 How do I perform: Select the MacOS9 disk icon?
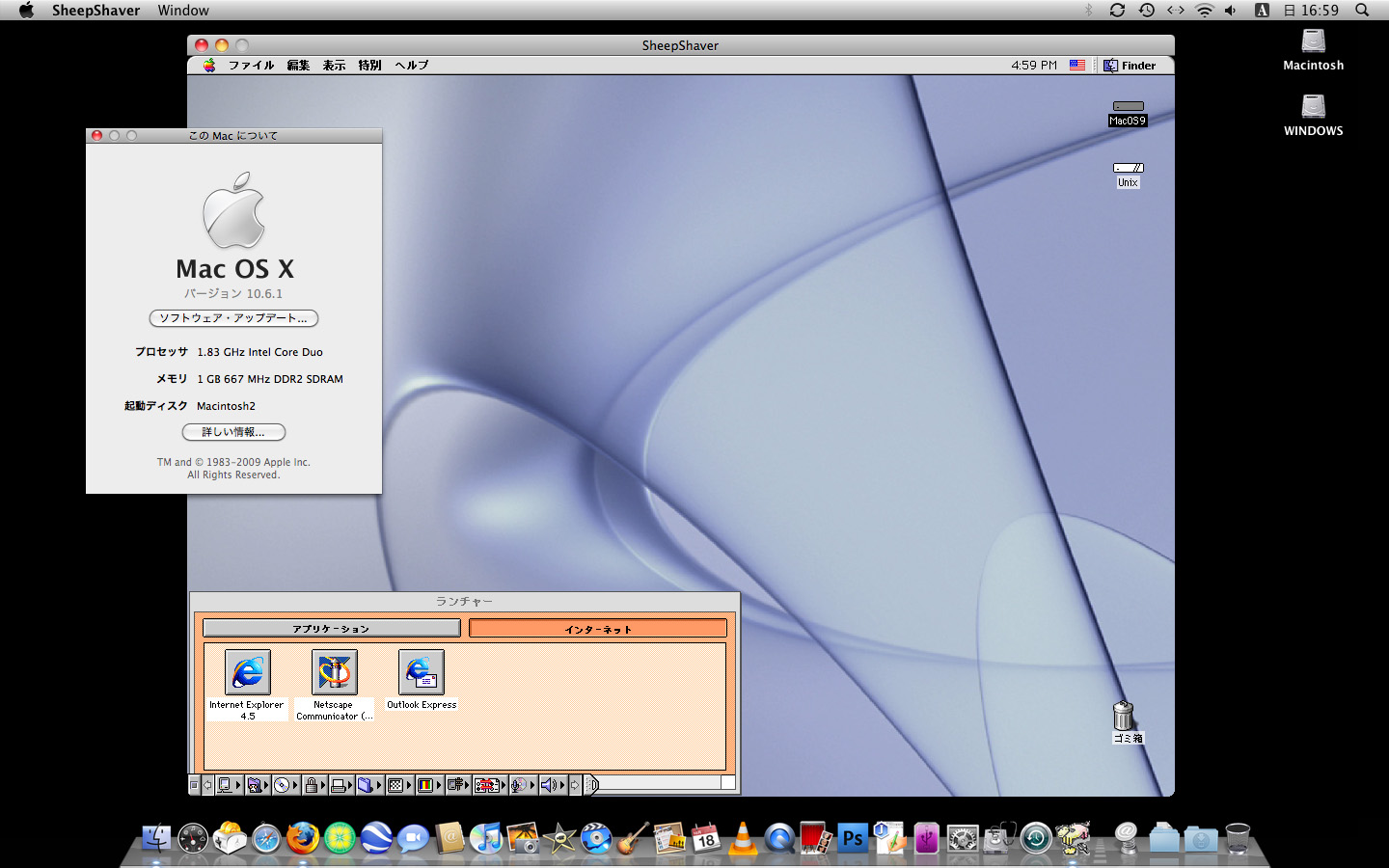1128,113
